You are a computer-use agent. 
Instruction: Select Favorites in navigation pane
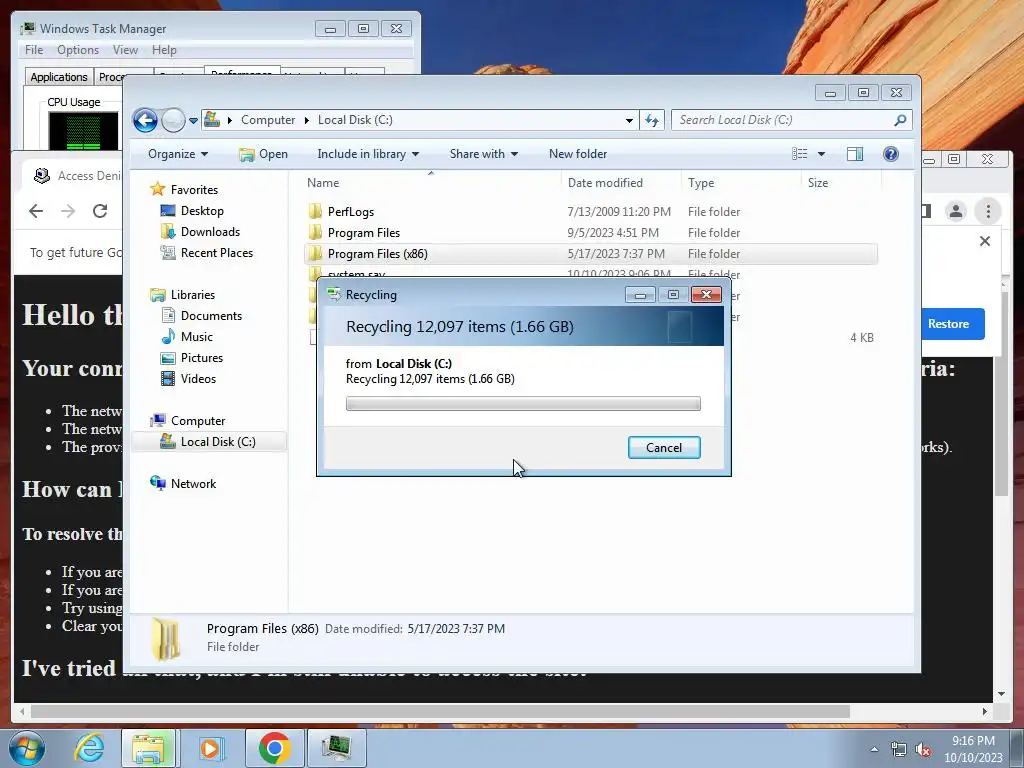194,190
